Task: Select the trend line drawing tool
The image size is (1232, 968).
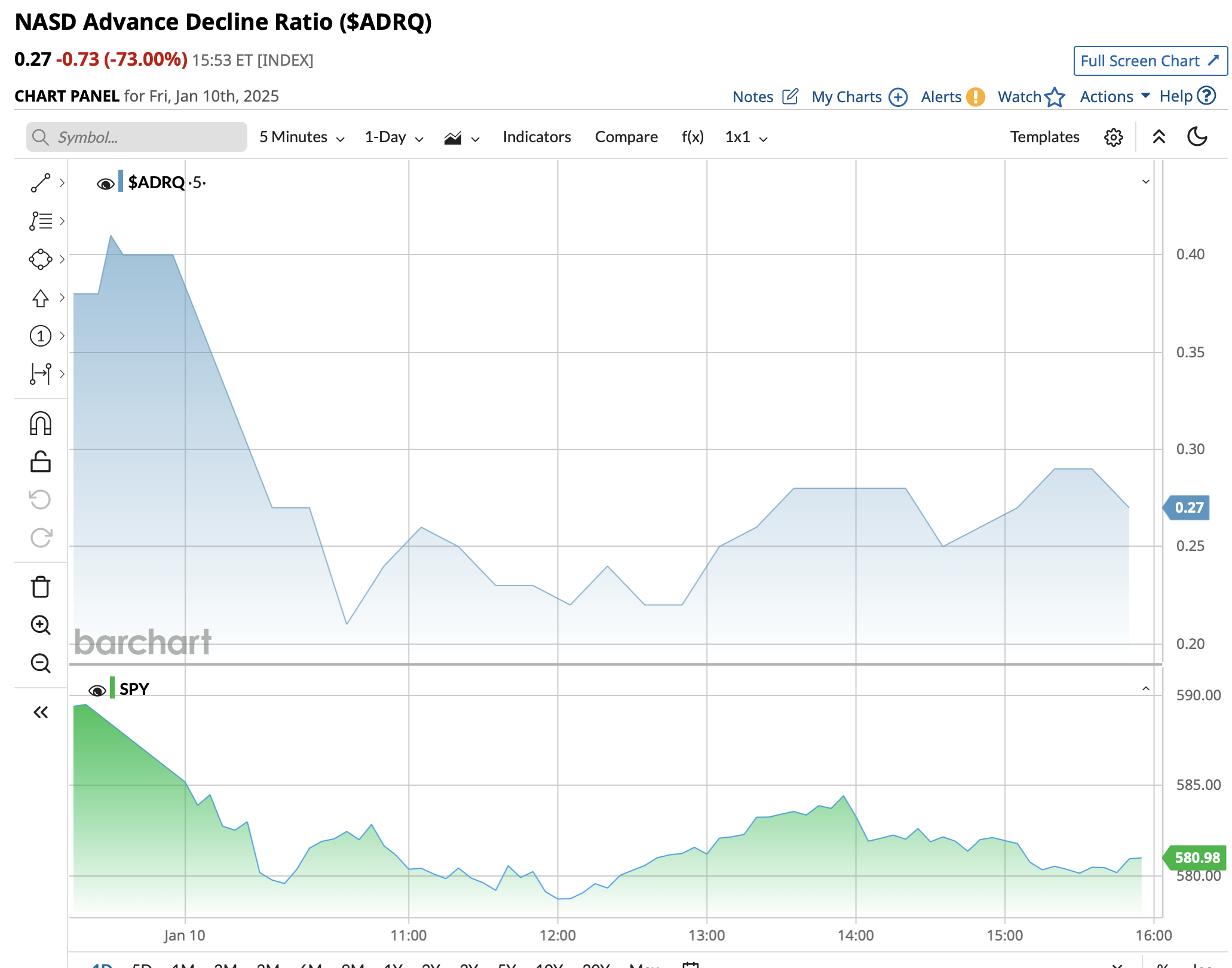Action: click(x=41, y=183)
